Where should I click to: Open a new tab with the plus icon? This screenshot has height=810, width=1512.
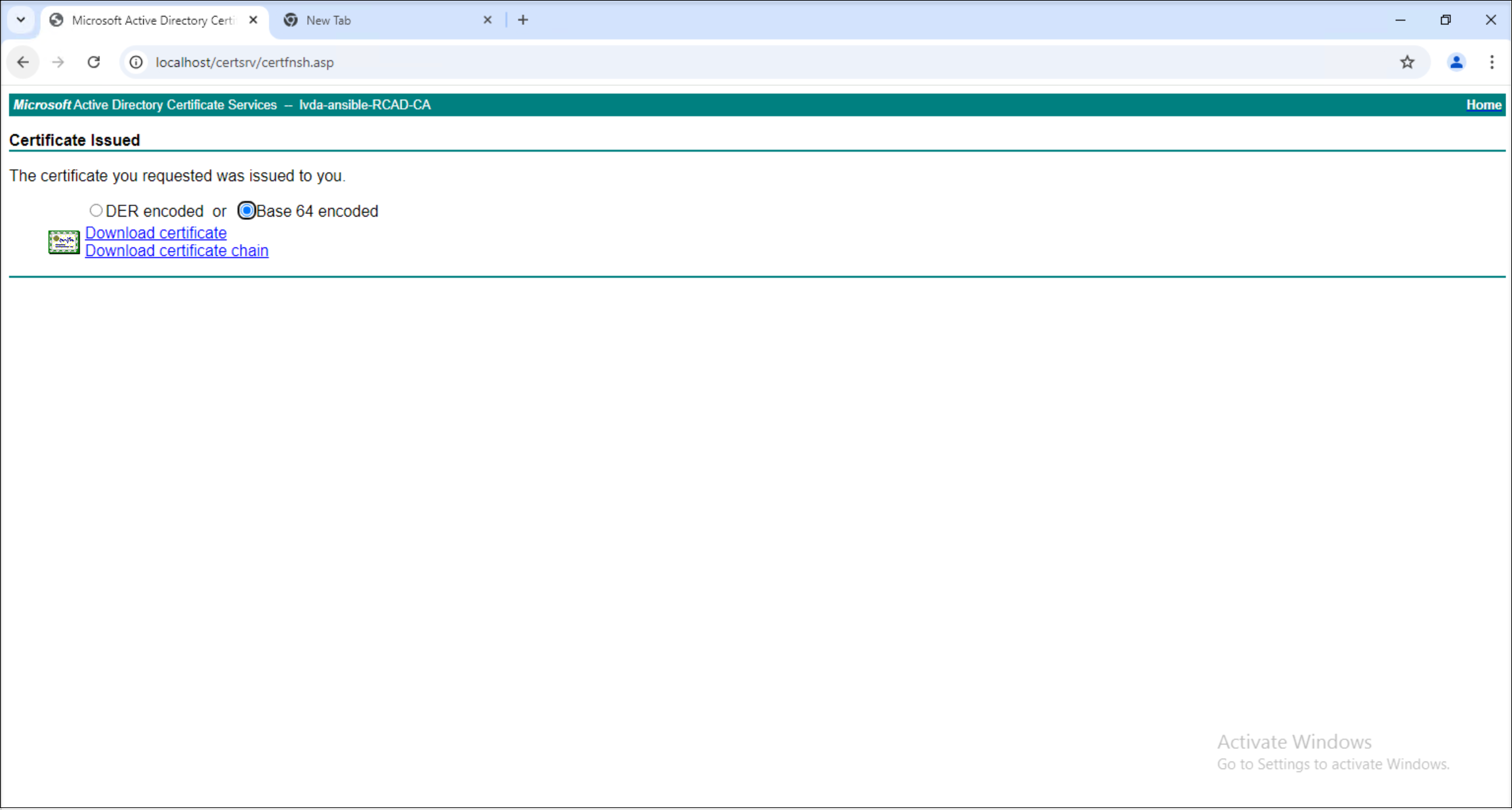[x=523, y=20]
